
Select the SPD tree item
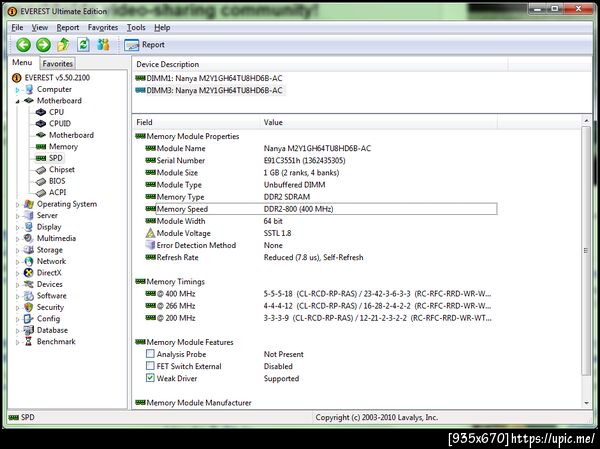(x=55, y=158)
